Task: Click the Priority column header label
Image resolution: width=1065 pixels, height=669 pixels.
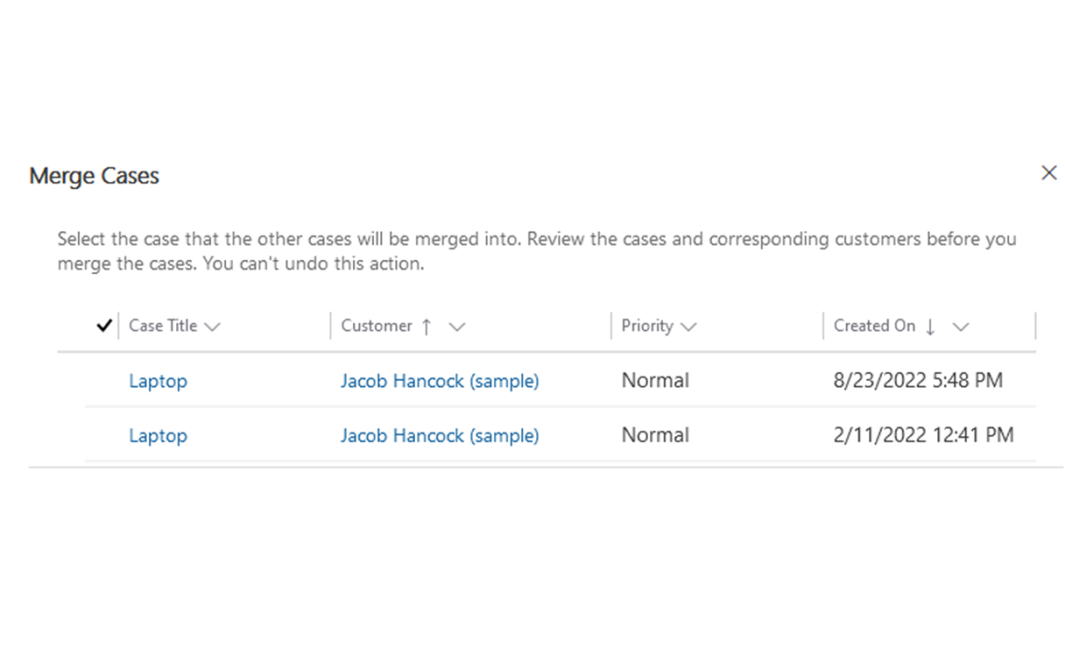Action: pyautogui.click(x=647, y=326)
